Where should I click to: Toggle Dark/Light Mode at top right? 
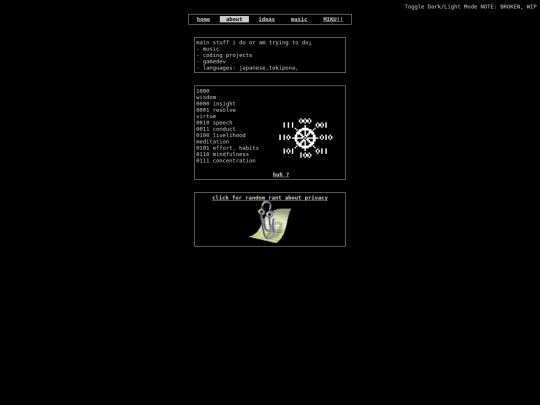(x=470, y=7)
